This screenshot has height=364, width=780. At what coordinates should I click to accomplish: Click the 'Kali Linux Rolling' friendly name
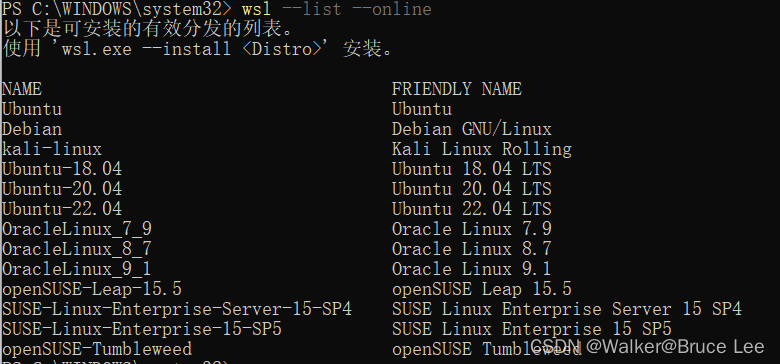pos(482,149)
